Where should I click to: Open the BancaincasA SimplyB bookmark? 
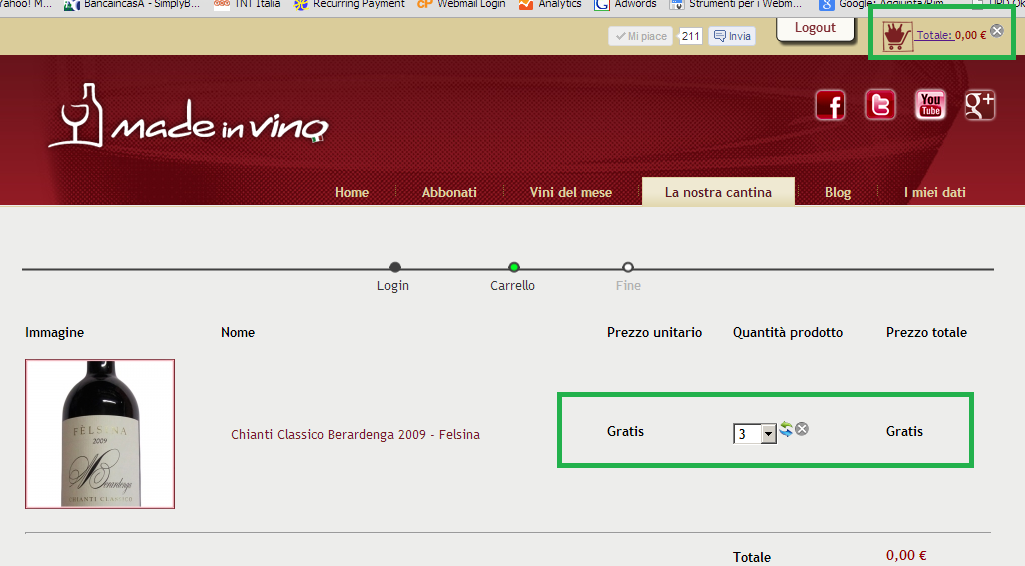(x=132, y=5)
